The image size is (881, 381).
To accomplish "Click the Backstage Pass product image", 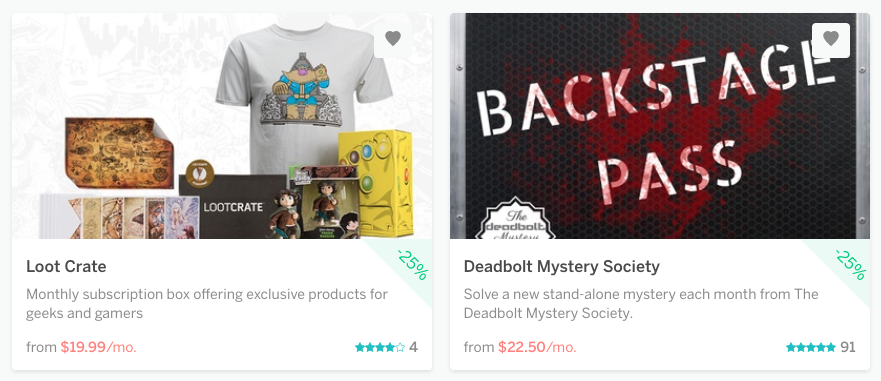I will (x=660, y=126).
